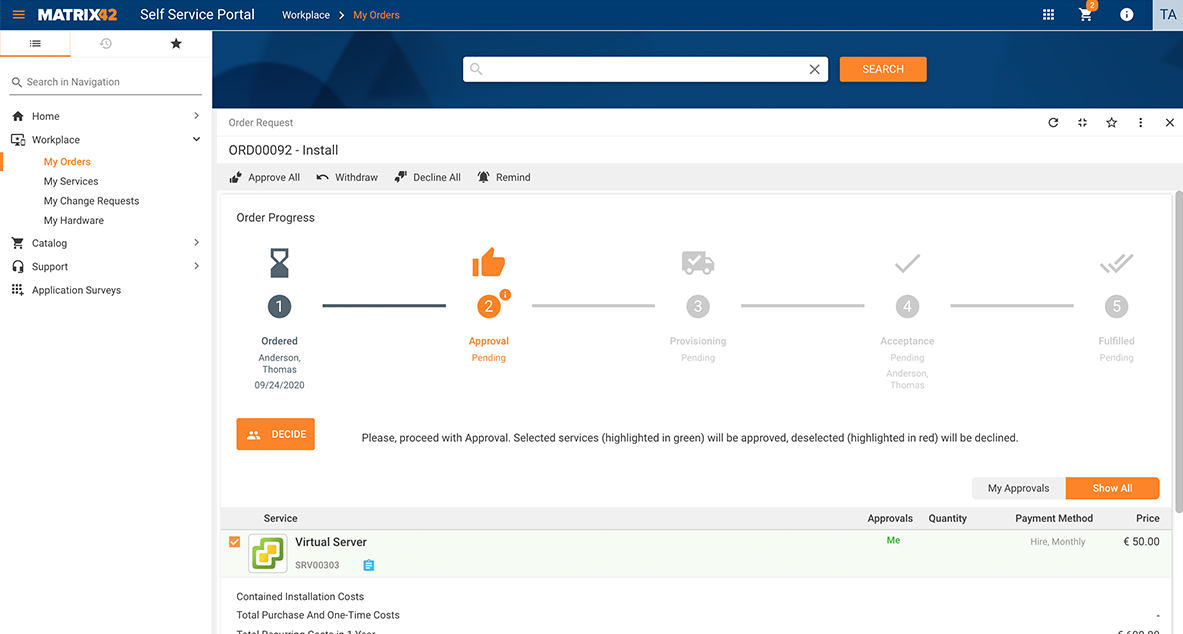
Task: Enable the Show All filter
Action: 1112,488
